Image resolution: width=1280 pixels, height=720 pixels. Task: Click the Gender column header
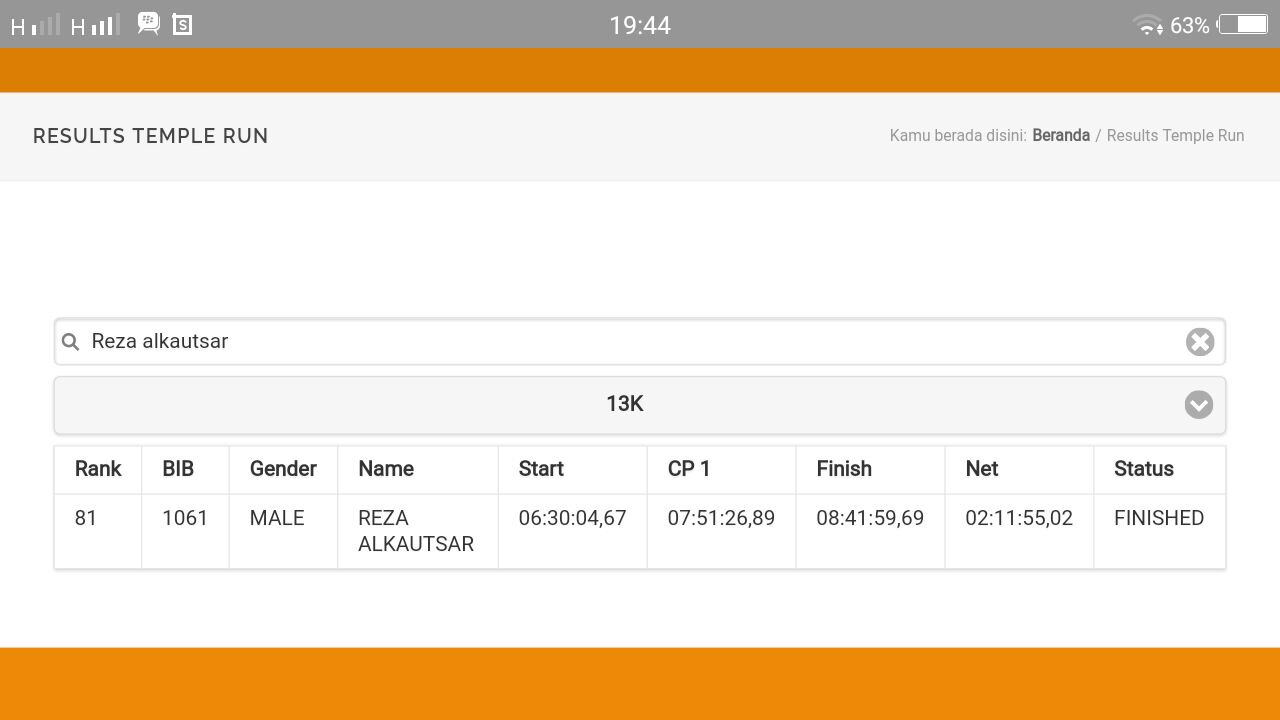pos(283,469)
